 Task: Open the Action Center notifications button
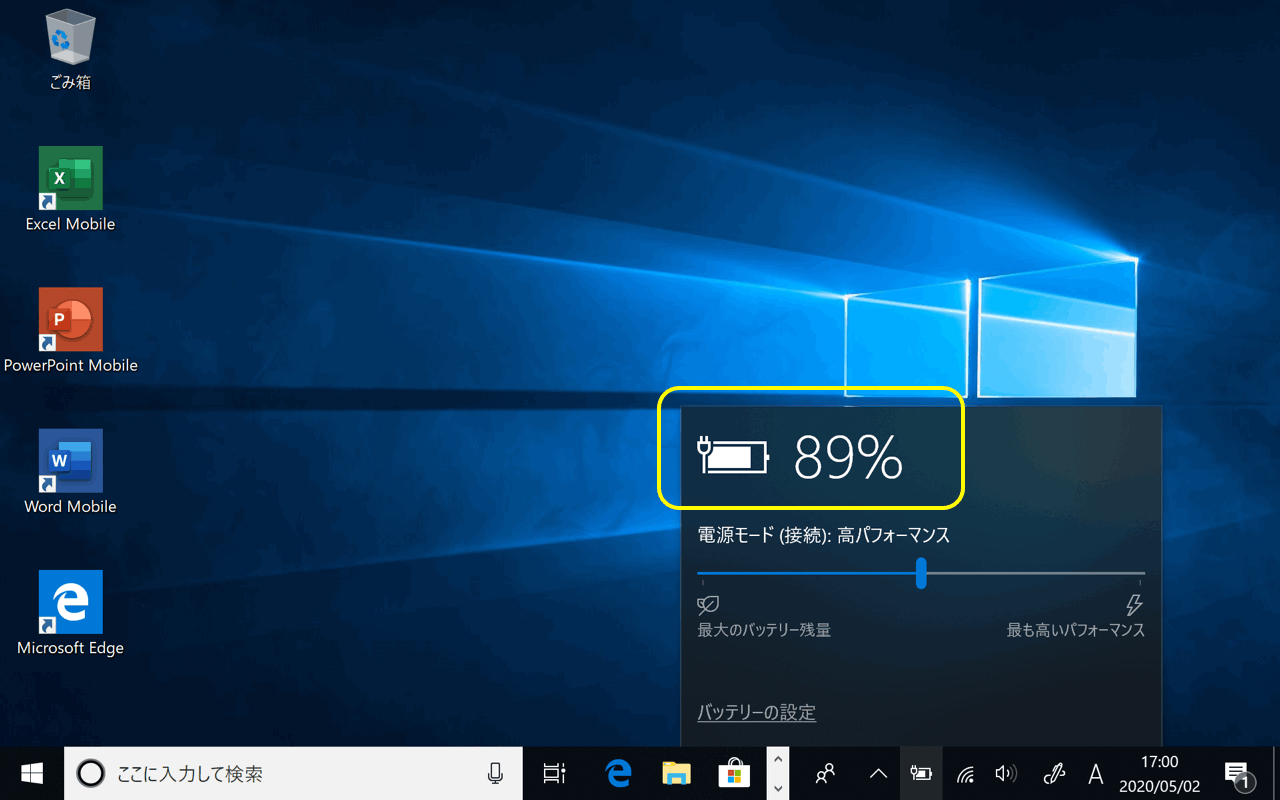1237,773
